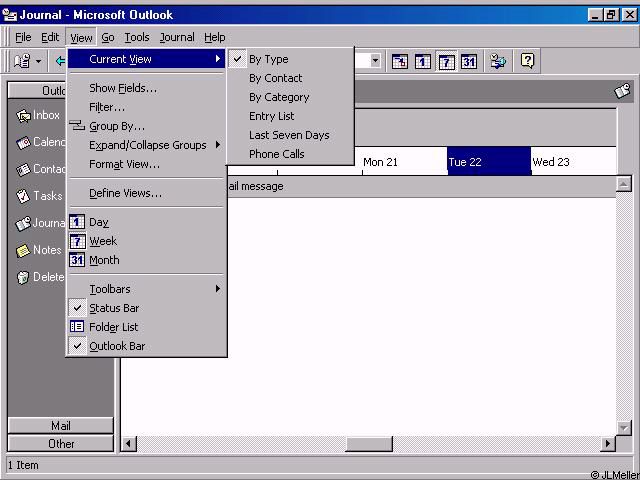Select the By Type view

[x=290, y=59]
